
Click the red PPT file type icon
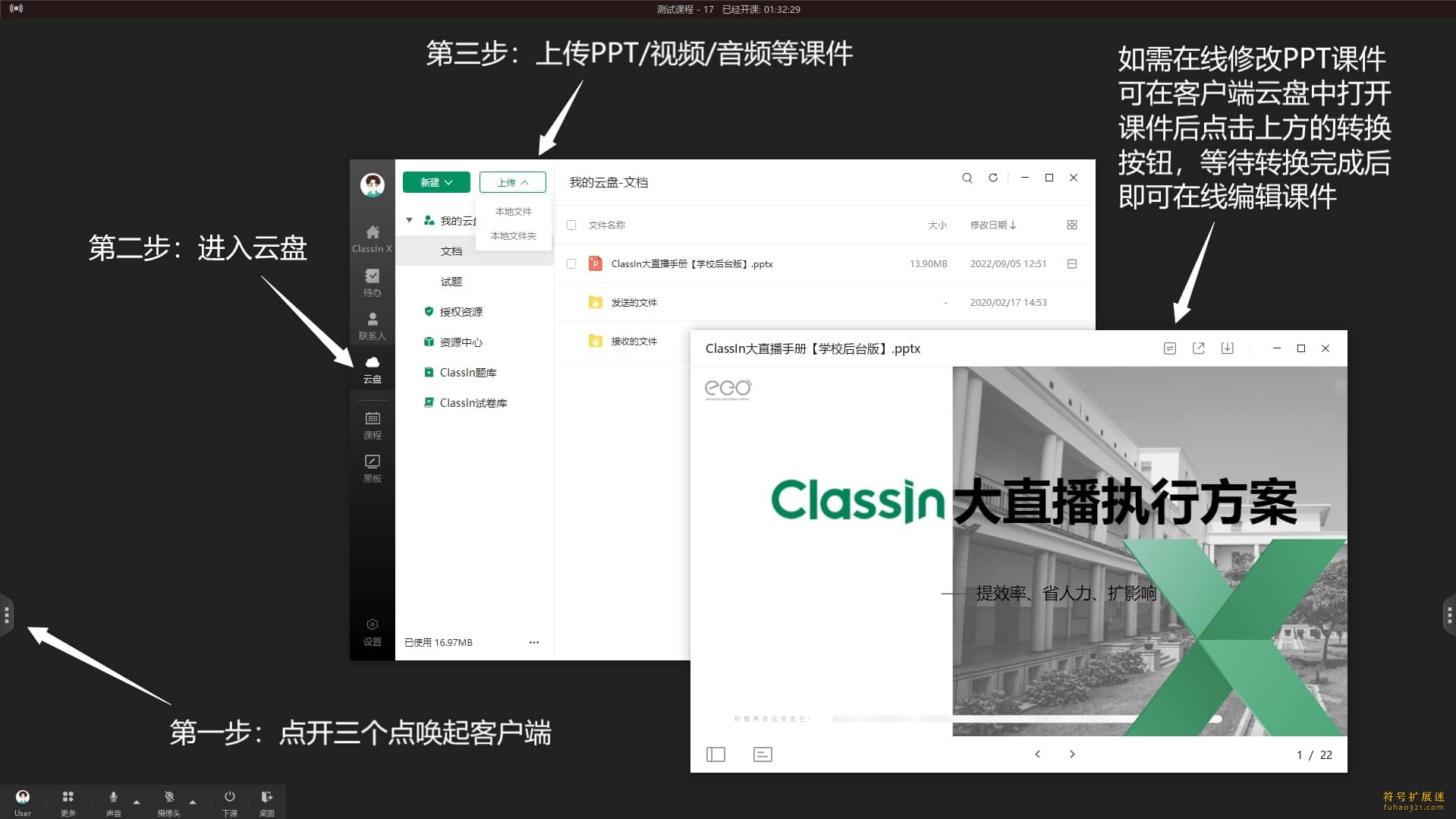596,263
